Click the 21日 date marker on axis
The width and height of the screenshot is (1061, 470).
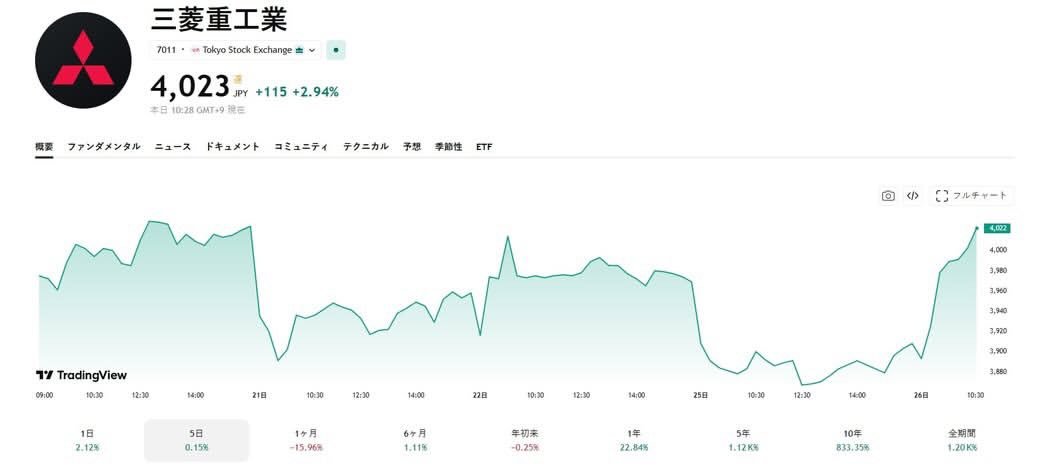point(258,395)
